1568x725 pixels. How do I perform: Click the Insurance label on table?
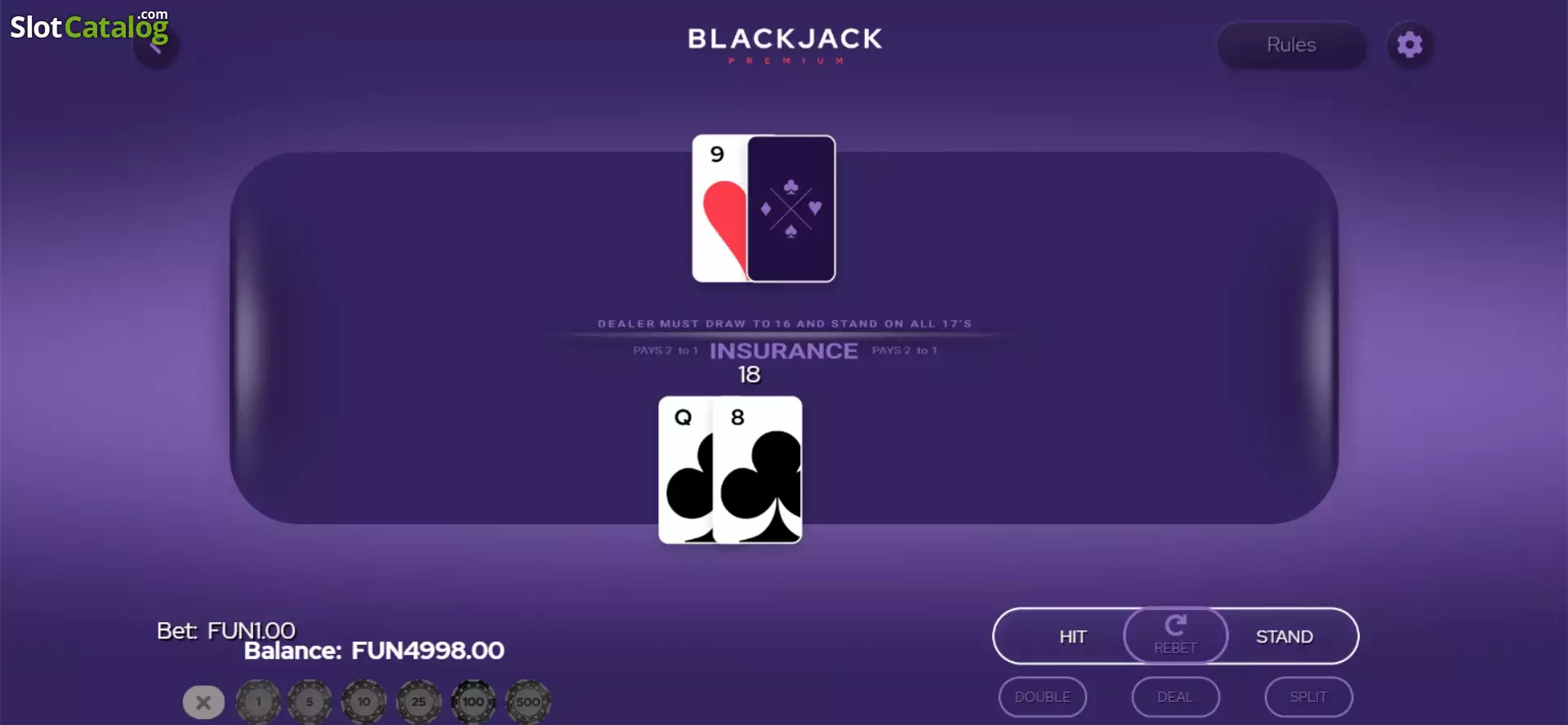click(783, 351)
